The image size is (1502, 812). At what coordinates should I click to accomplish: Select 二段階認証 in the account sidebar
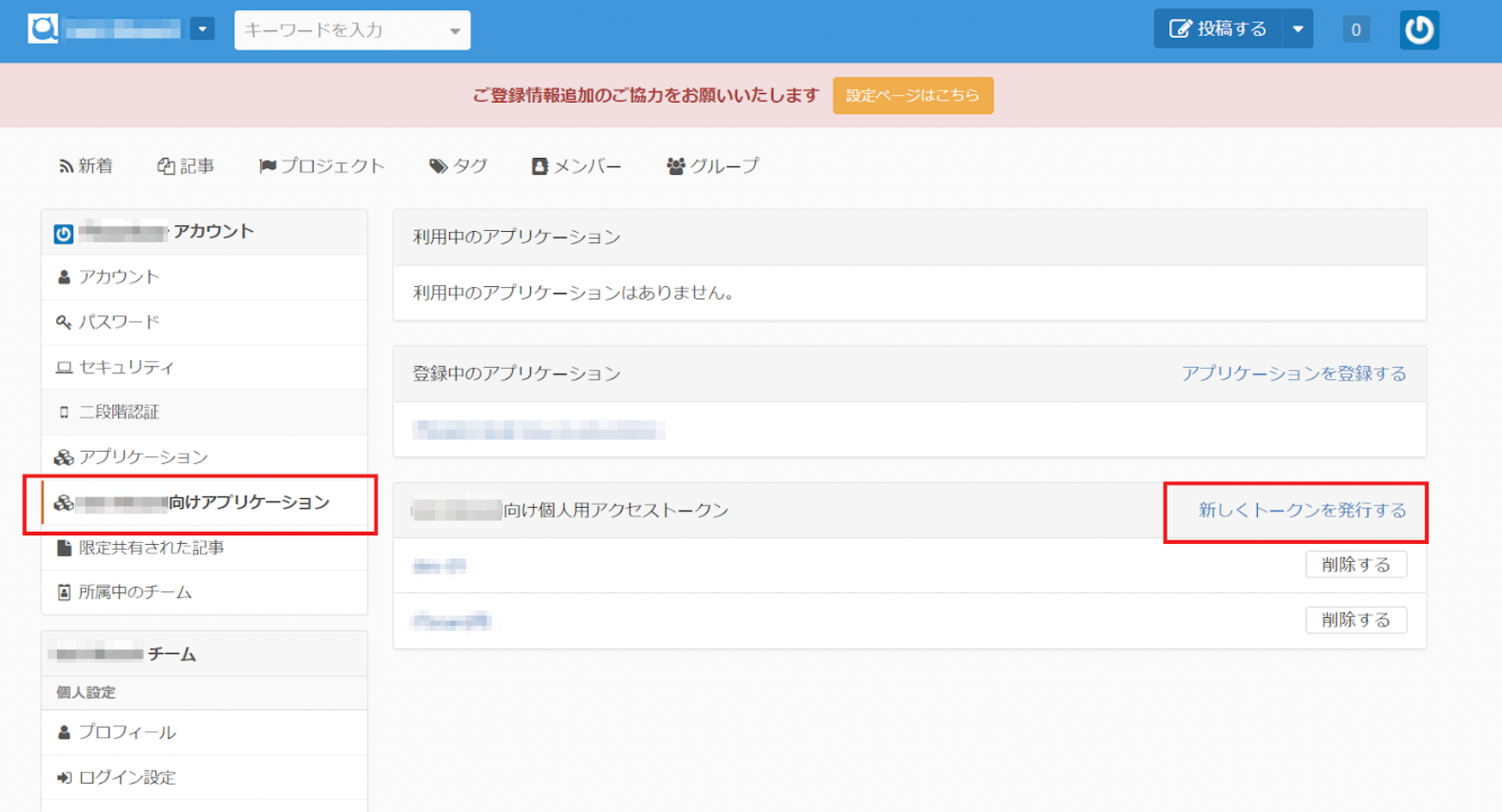(119, 412)
